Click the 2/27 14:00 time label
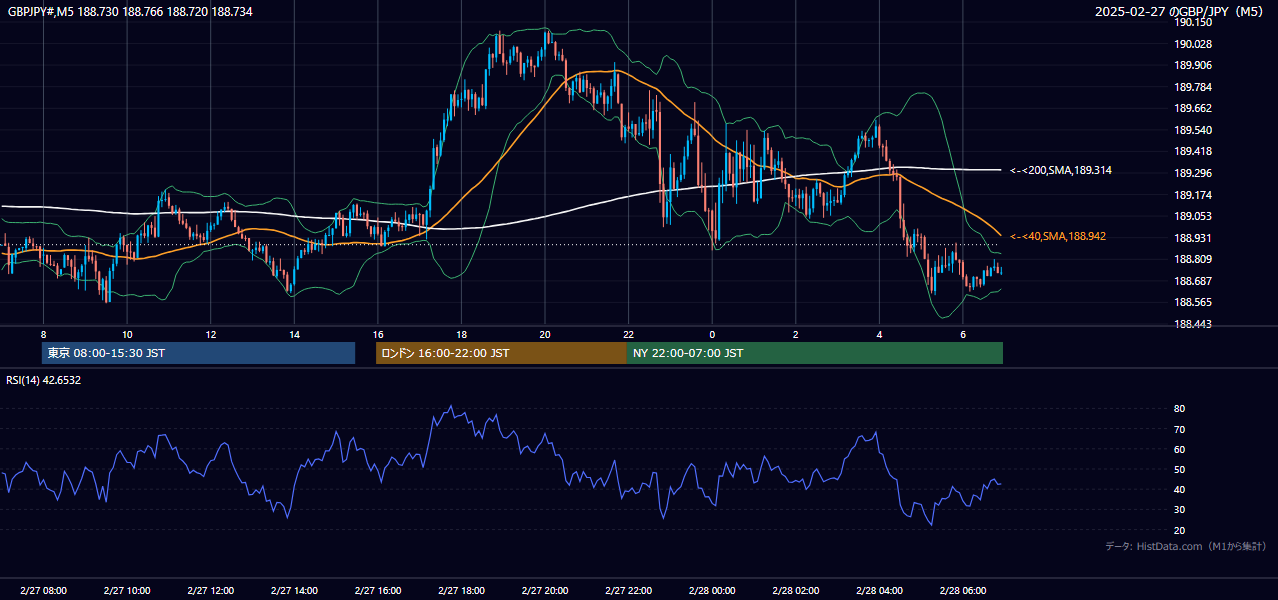1278x600 pixels. (294, 591)
